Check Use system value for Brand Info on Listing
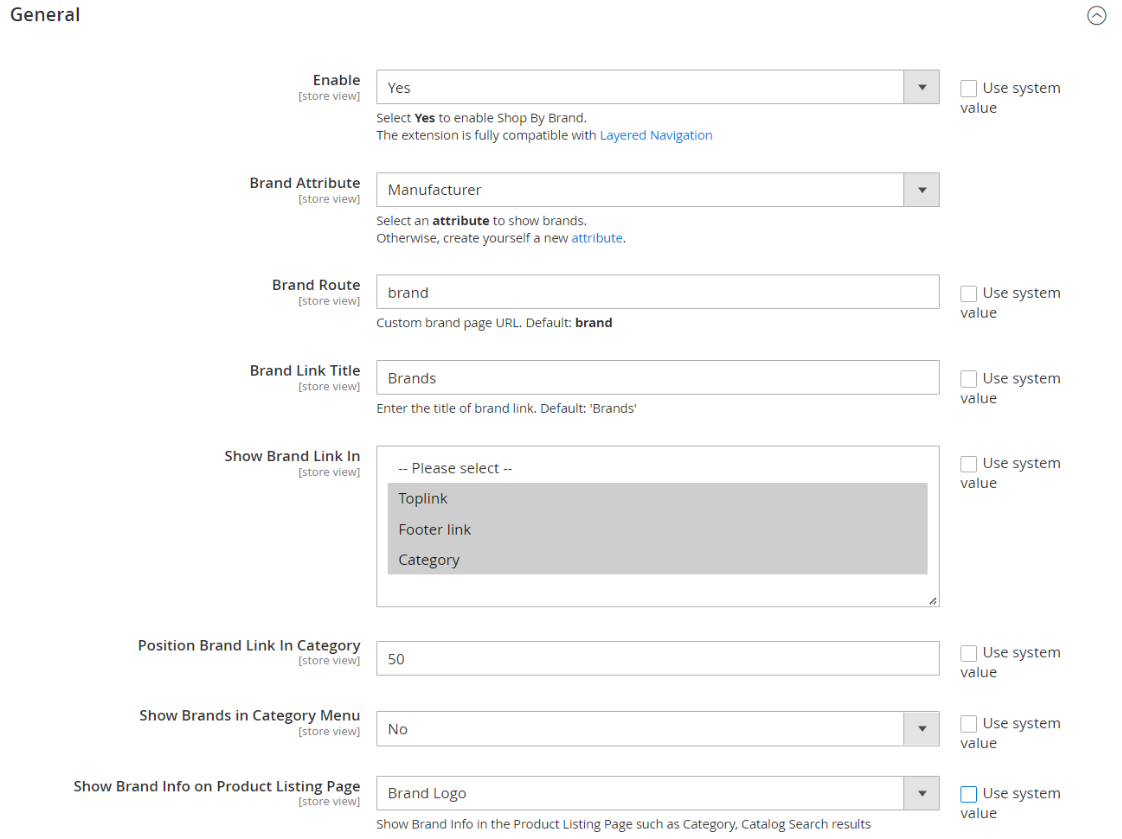The image size is (1122, 839). pos(968,794)
